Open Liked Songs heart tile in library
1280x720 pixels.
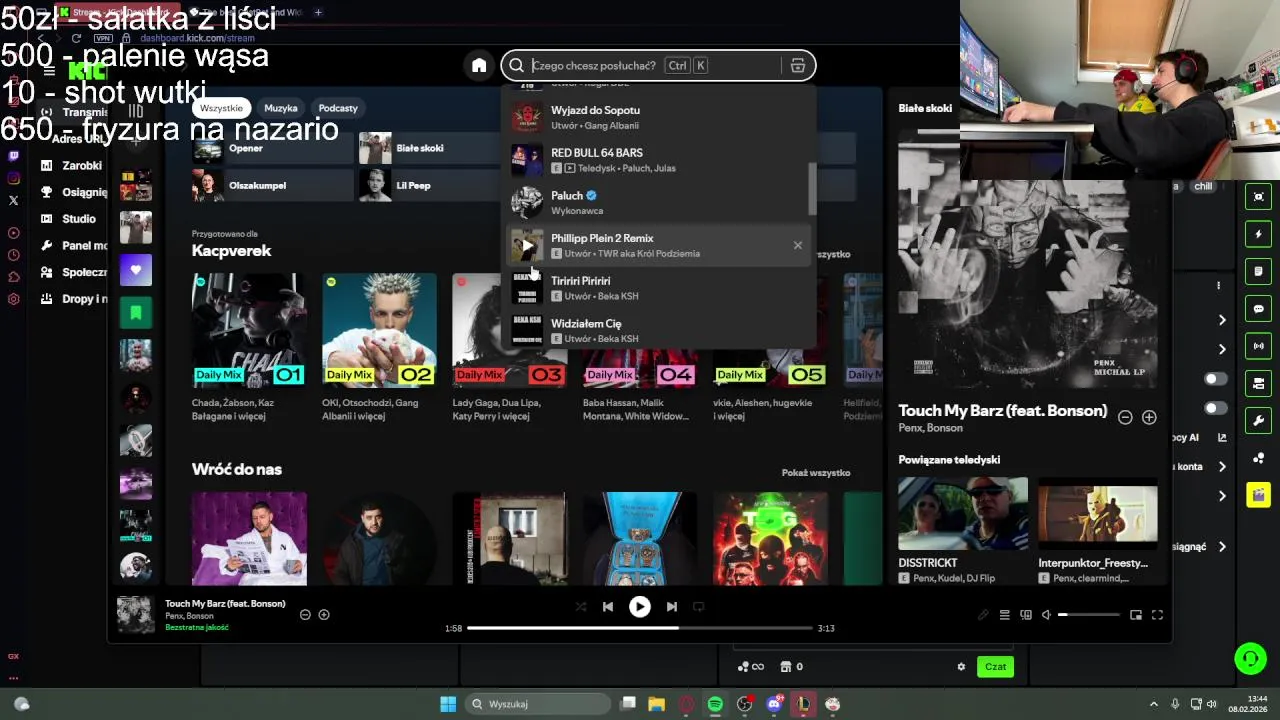tap(136, 269)
